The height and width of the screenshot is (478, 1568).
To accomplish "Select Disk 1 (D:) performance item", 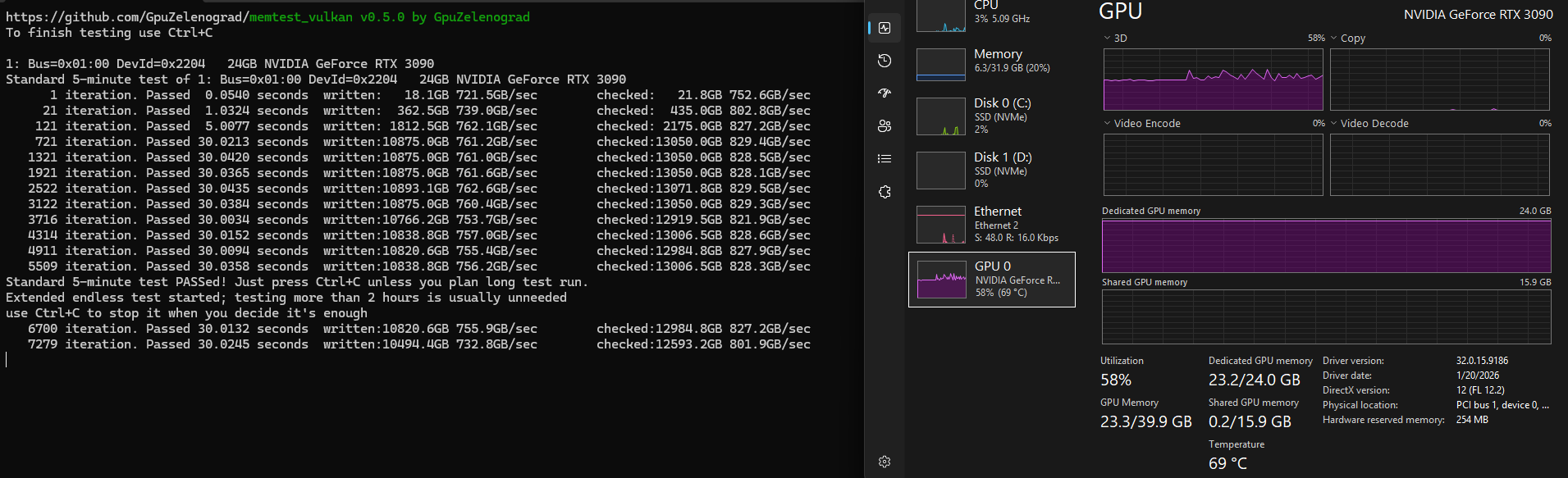I will 992,171.
